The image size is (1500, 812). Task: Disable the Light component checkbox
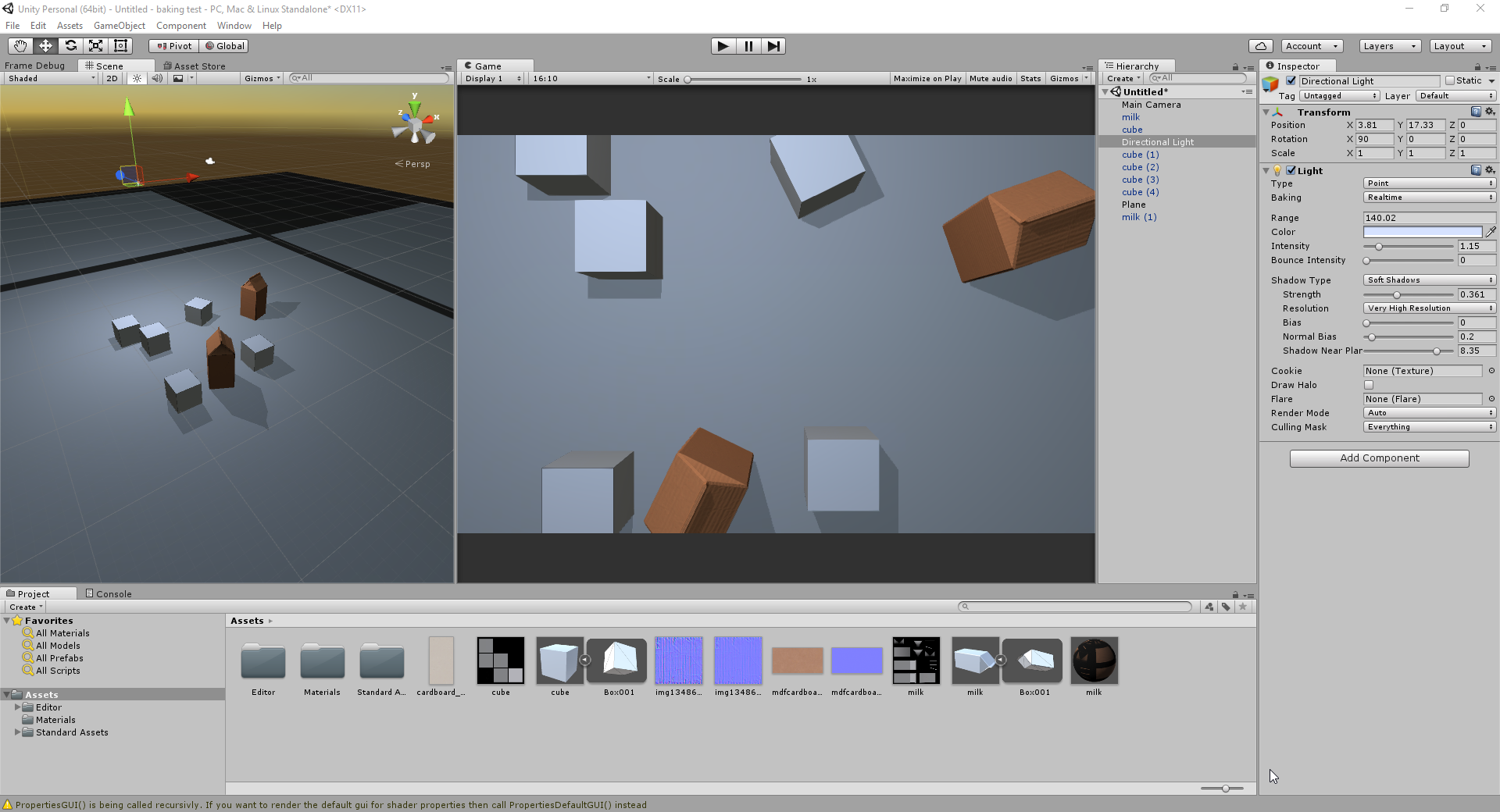click(1291, 170)
